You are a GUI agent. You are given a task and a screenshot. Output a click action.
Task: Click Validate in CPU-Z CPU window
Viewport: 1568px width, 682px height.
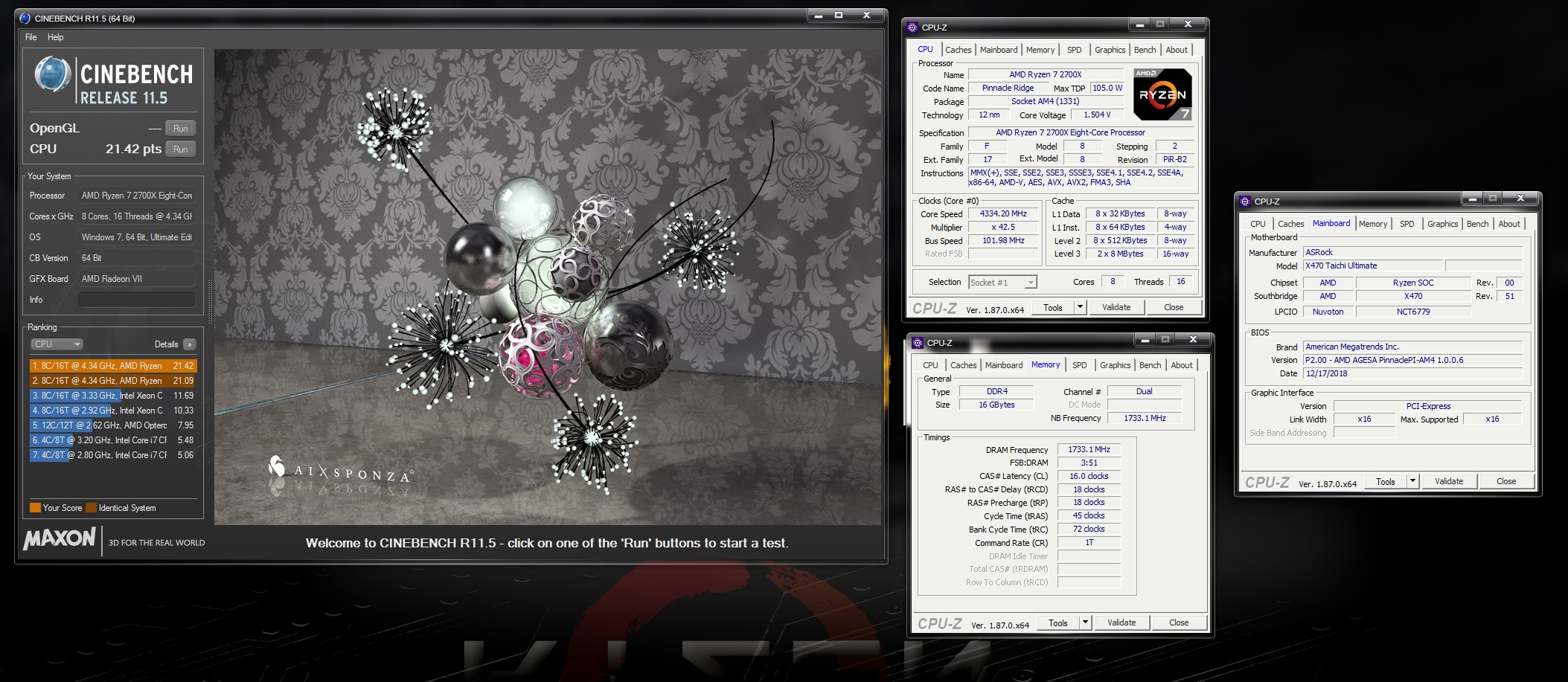tap(1116, 308)
